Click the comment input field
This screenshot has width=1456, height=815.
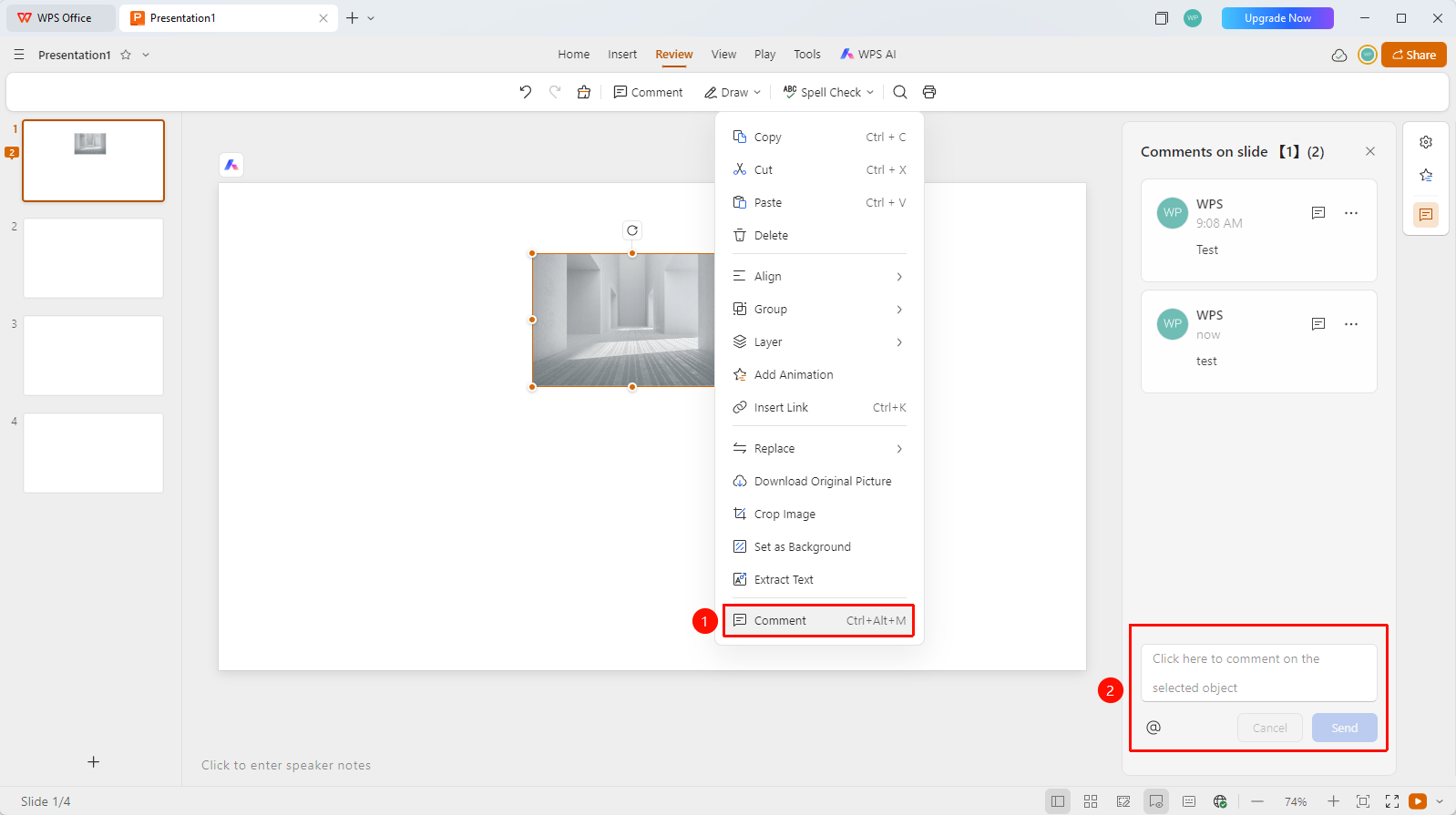coord(1258,673)
